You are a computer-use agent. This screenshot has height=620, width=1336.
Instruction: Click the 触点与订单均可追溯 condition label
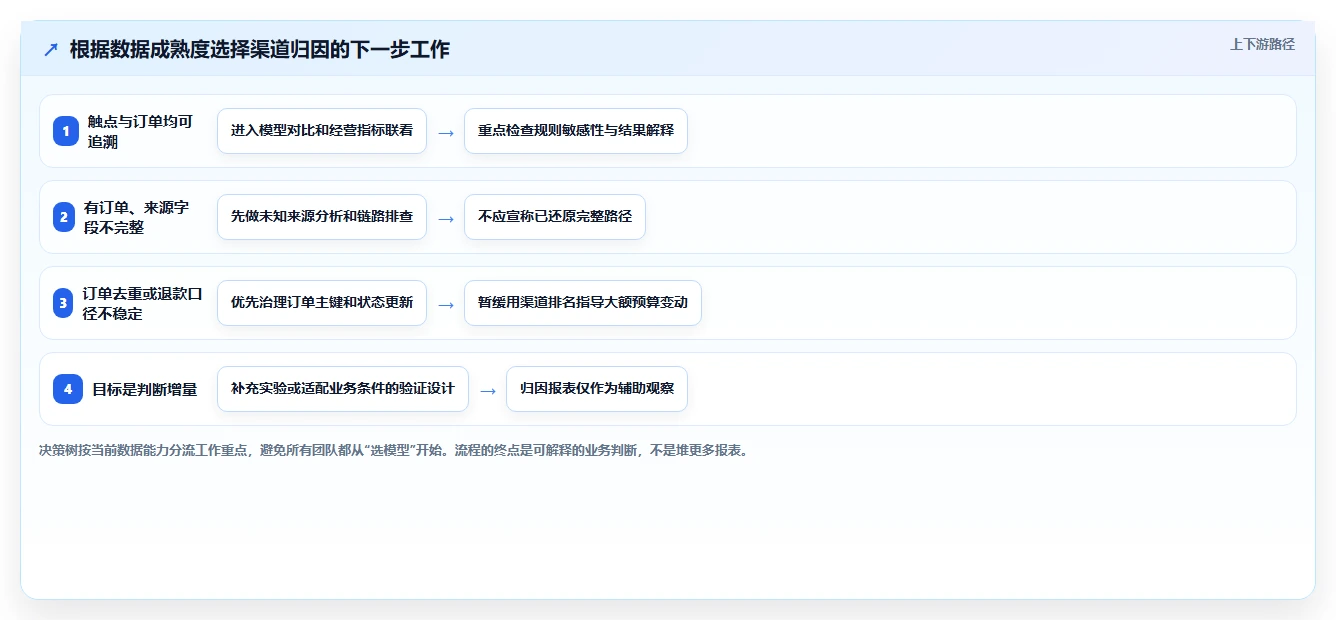coord(140,131)
